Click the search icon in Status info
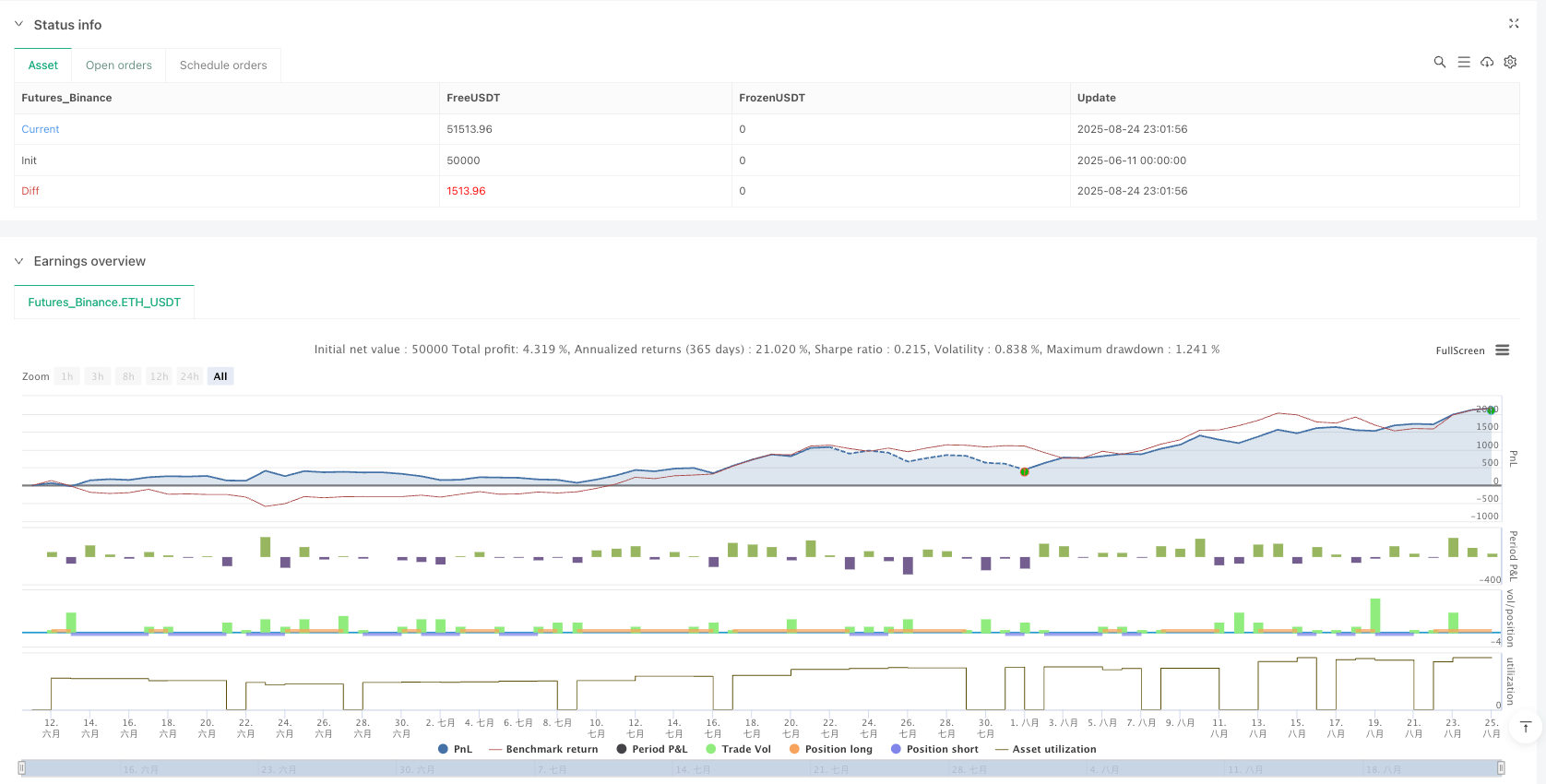 pyautogui.click(x=1439, y=62)
